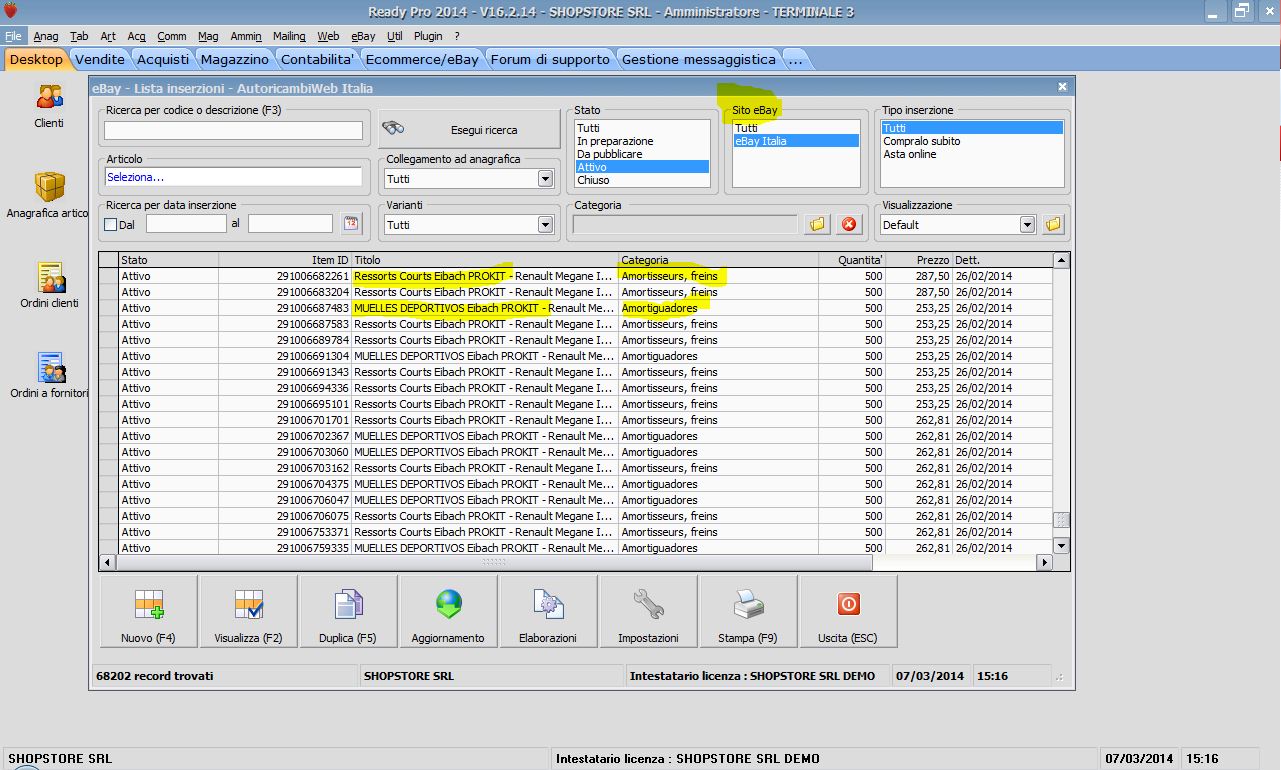
Task: Click the search by code or description field
Action: (x=233, y=131)
